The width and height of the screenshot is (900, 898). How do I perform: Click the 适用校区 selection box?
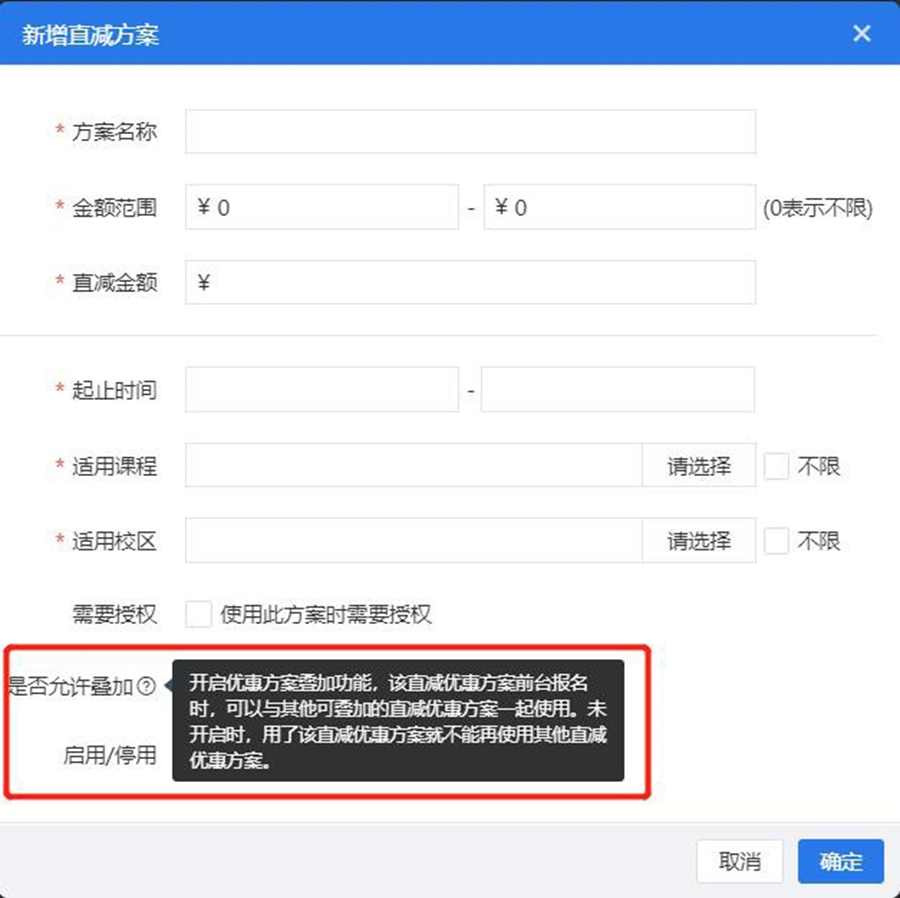pos(413,541)
